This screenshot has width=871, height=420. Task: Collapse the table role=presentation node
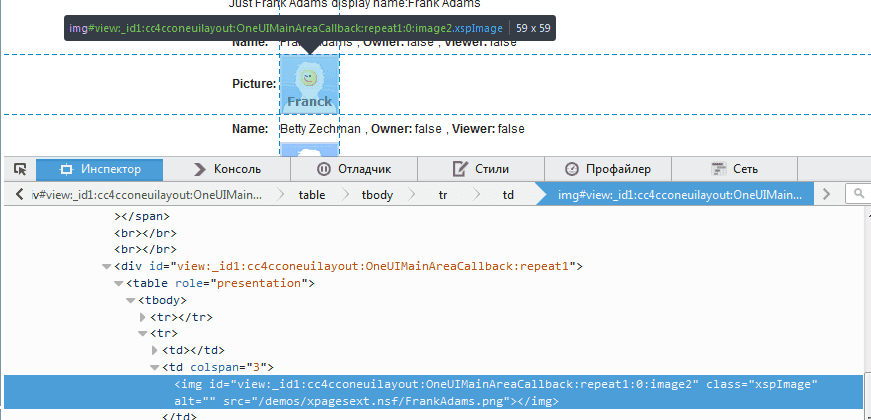118,283
